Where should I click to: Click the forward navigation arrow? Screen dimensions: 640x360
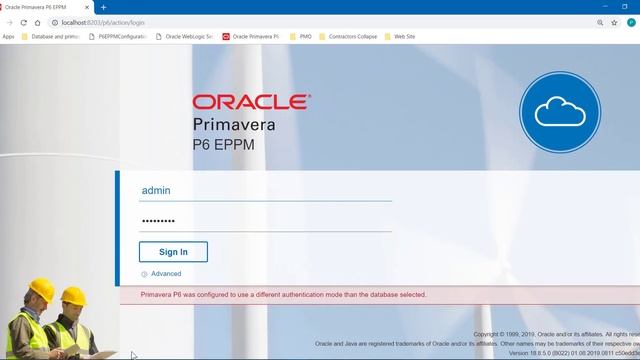10,23
